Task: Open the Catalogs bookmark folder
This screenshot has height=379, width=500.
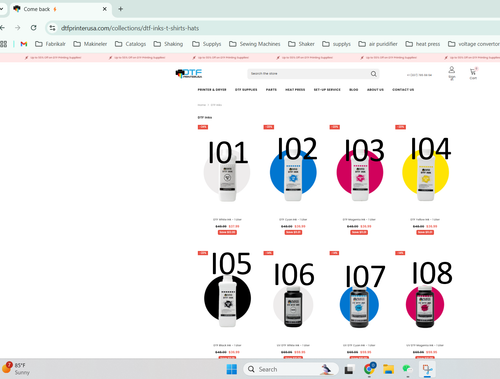Action: tap(130, 44)
